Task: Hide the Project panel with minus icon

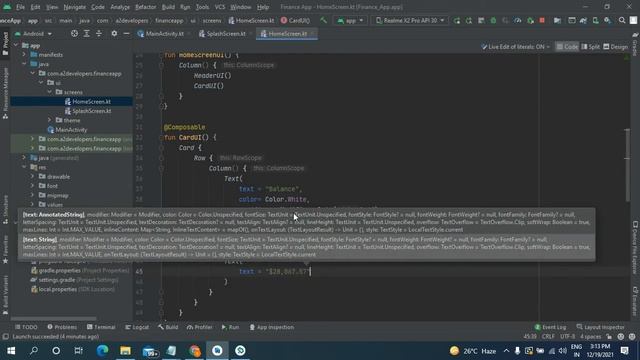Action: coord(127,34)
